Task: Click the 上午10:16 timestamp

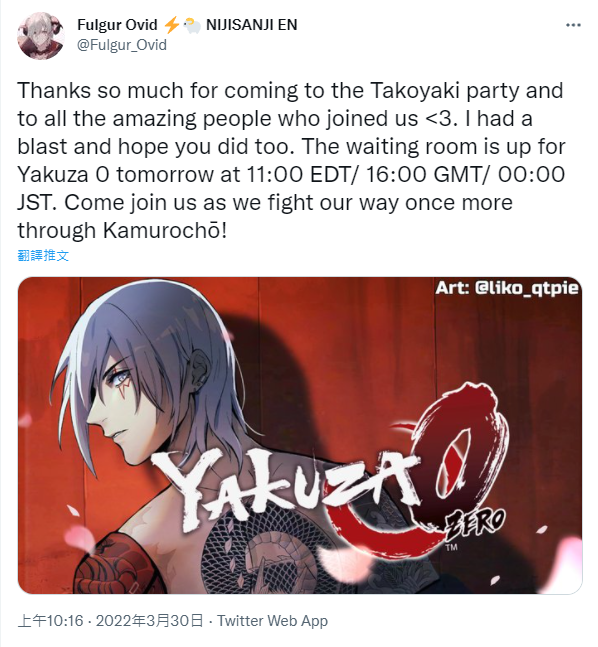Action: coord(50,621)
